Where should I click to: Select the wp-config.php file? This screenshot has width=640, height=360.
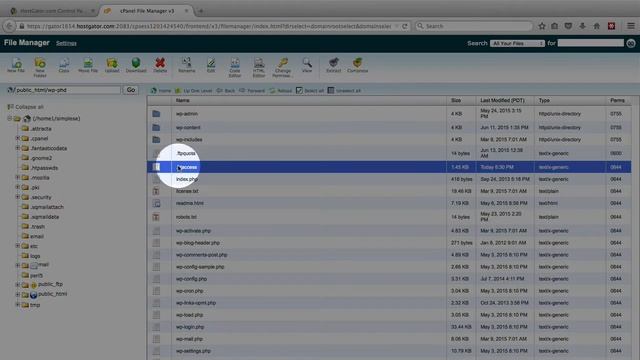coord(389,279)
